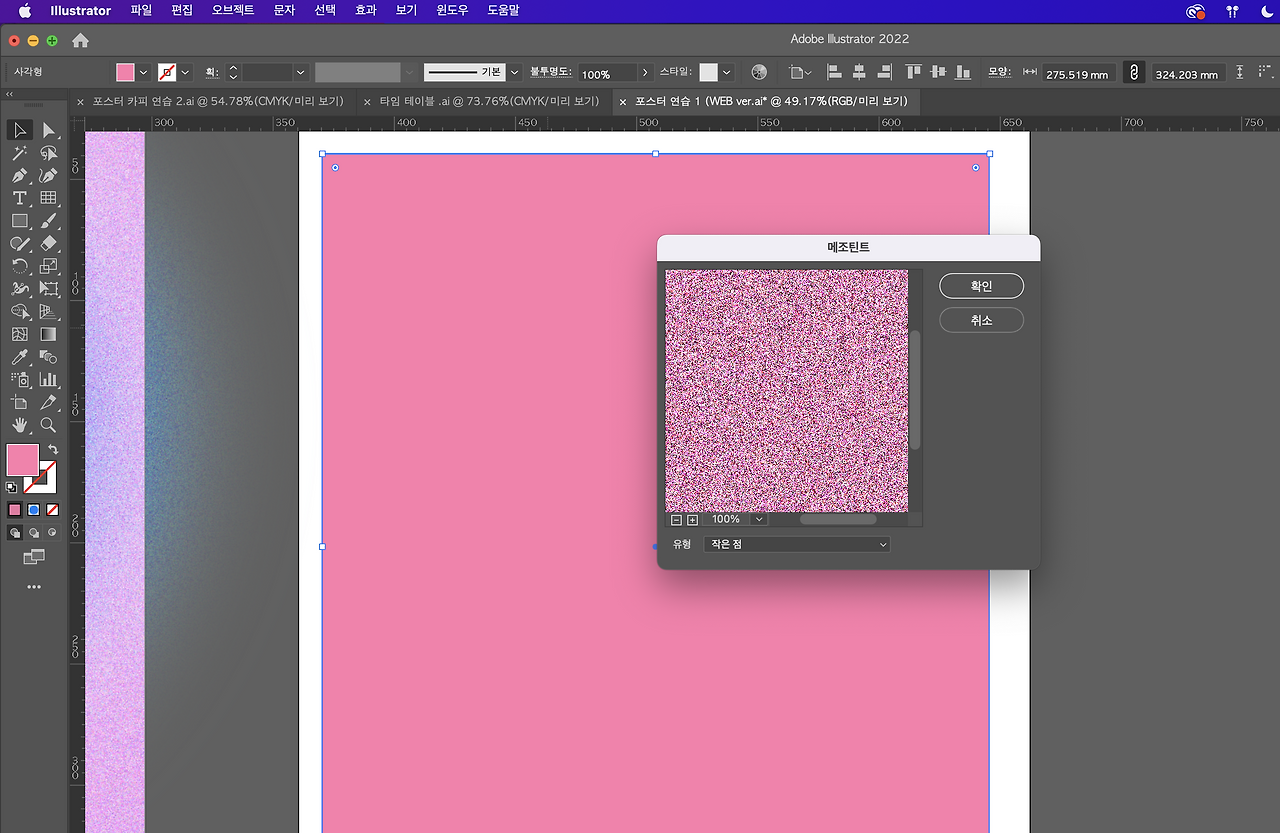Switch to 타임 테이블 .ai tab

click(x=489, y=101)
